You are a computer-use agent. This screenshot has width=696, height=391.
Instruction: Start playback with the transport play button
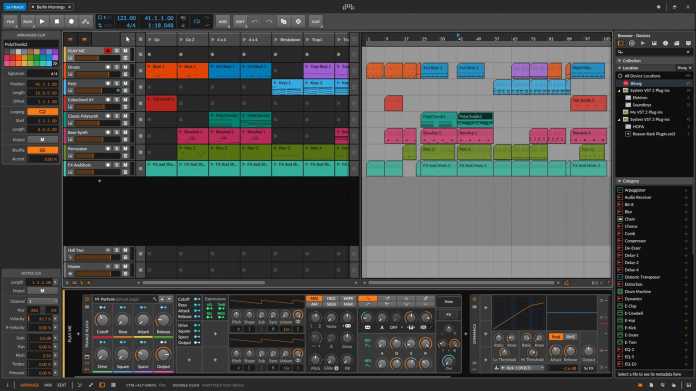pyautogui.click(x=42, y=21)
